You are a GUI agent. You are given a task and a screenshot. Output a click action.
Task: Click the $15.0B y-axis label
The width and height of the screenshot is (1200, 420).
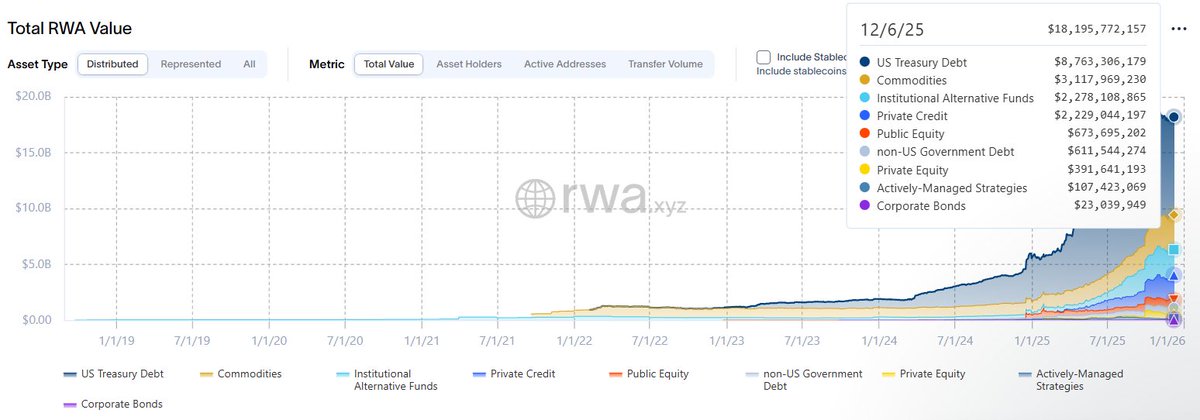[36, 152]
